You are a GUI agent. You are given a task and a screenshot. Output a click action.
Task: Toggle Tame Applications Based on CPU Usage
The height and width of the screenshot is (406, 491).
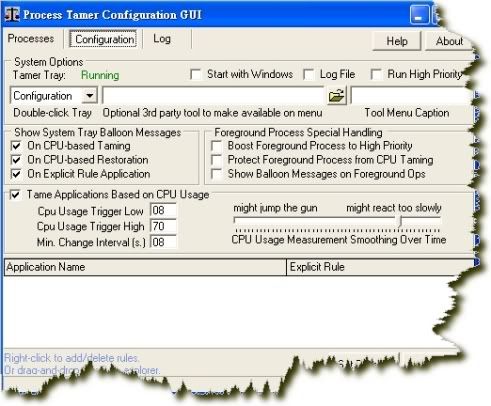click(x=15, y=194)
